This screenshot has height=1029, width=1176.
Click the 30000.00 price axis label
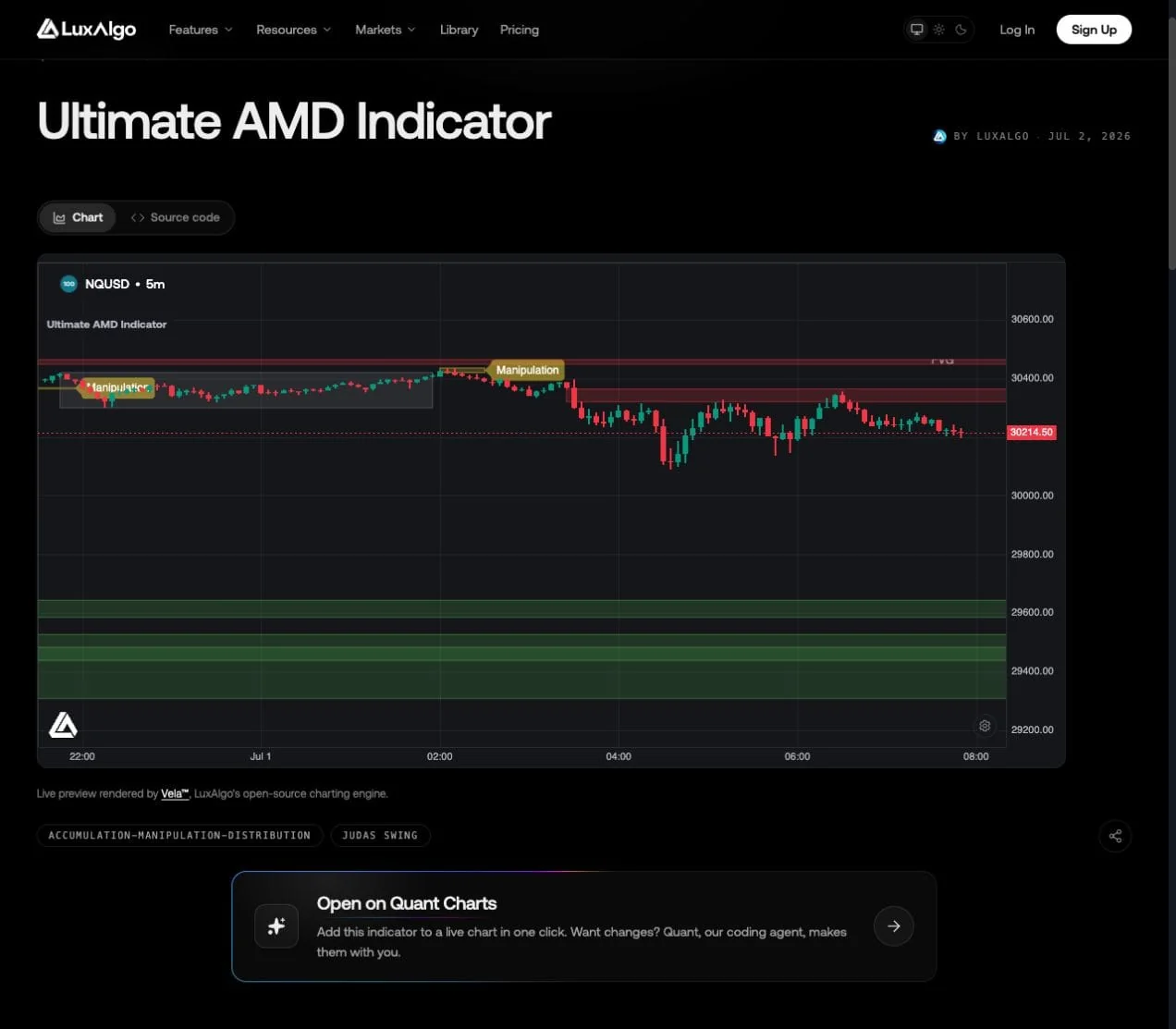coord(1032,496)
